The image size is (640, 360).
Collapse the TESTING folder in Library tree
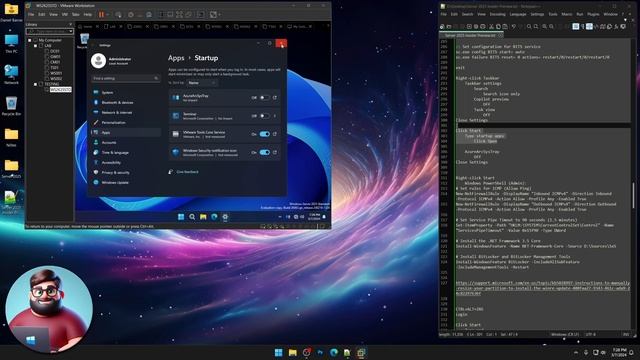(36, 84)
